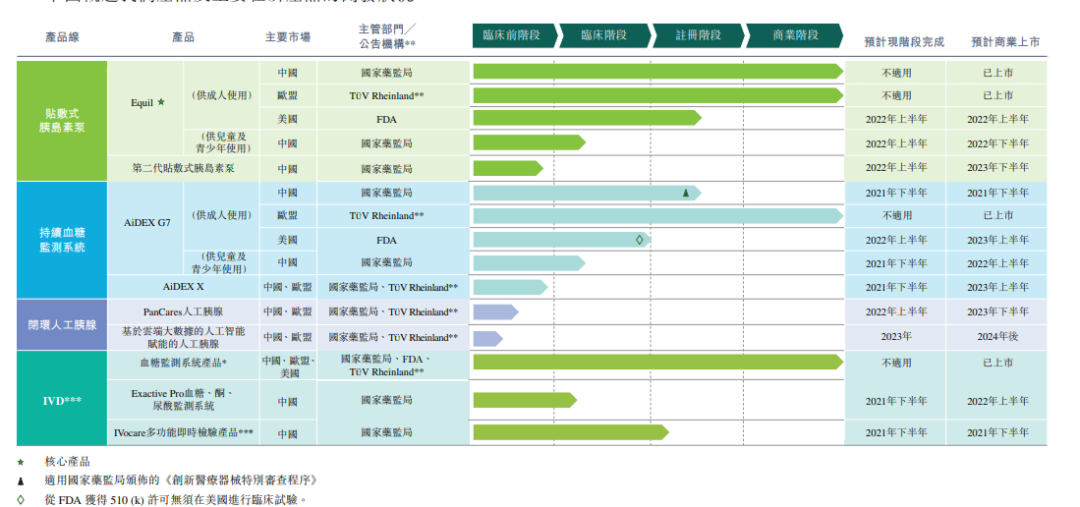This screenshot has height=507, width=1080.
Task: Click the AiDEX G7 product name
Action: (x=147, y=223)
